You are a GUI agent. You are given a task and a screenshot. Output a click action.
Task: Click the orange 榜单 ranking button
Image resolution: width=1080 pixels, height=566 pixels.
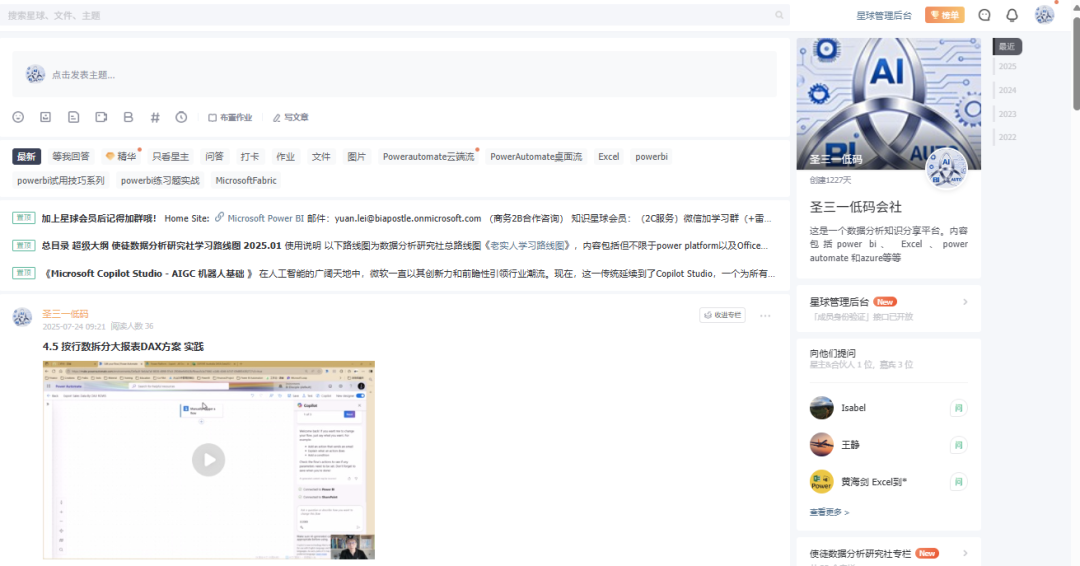[944, 15]
